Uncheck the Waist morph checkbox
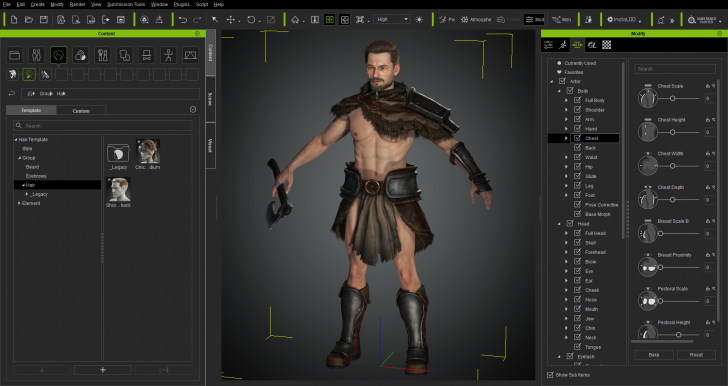 click(x=577, y=157)
